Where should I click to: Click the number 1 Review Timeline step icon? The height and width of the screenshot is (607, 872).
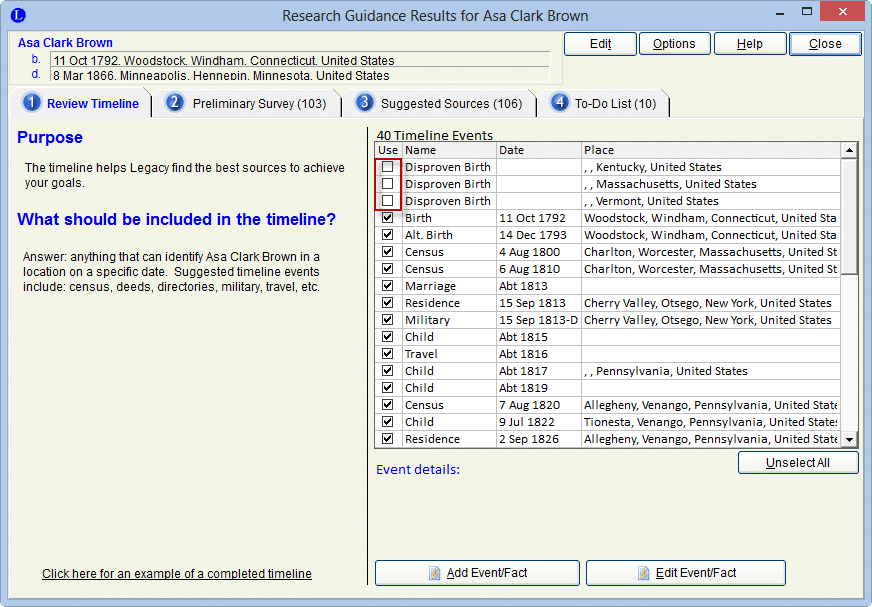coord(32,103)
